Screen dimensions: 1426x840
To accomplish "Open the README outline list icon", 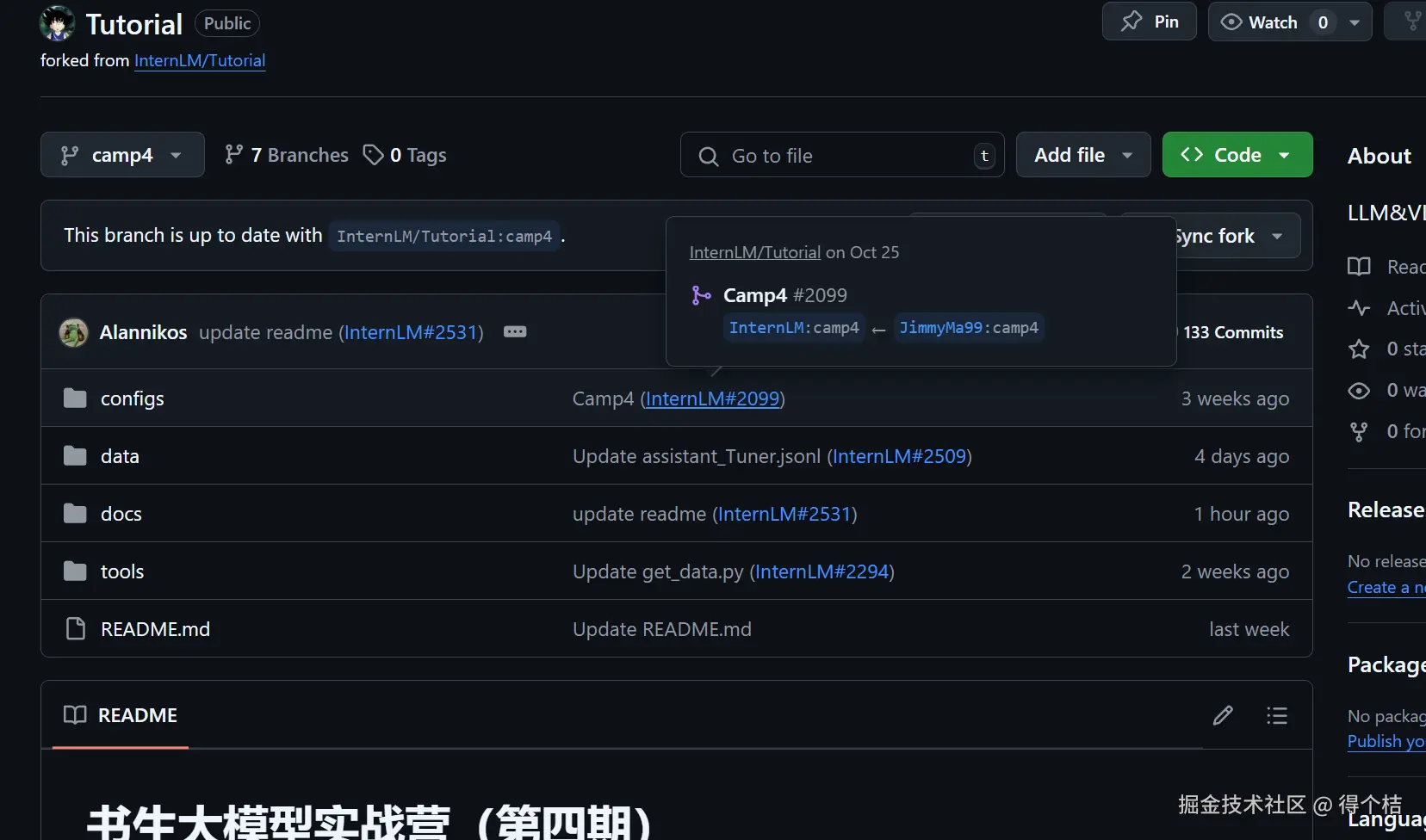I will (1277, 715).
